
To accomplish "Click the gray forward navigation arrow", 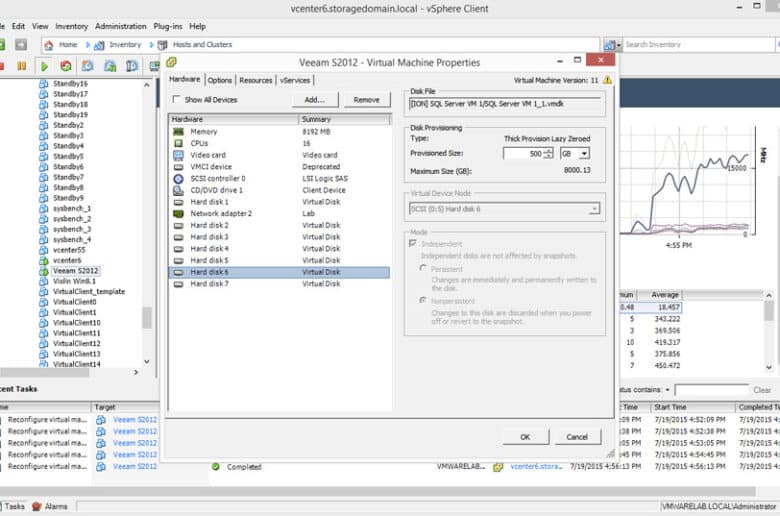I will click(x=21, y=45).
